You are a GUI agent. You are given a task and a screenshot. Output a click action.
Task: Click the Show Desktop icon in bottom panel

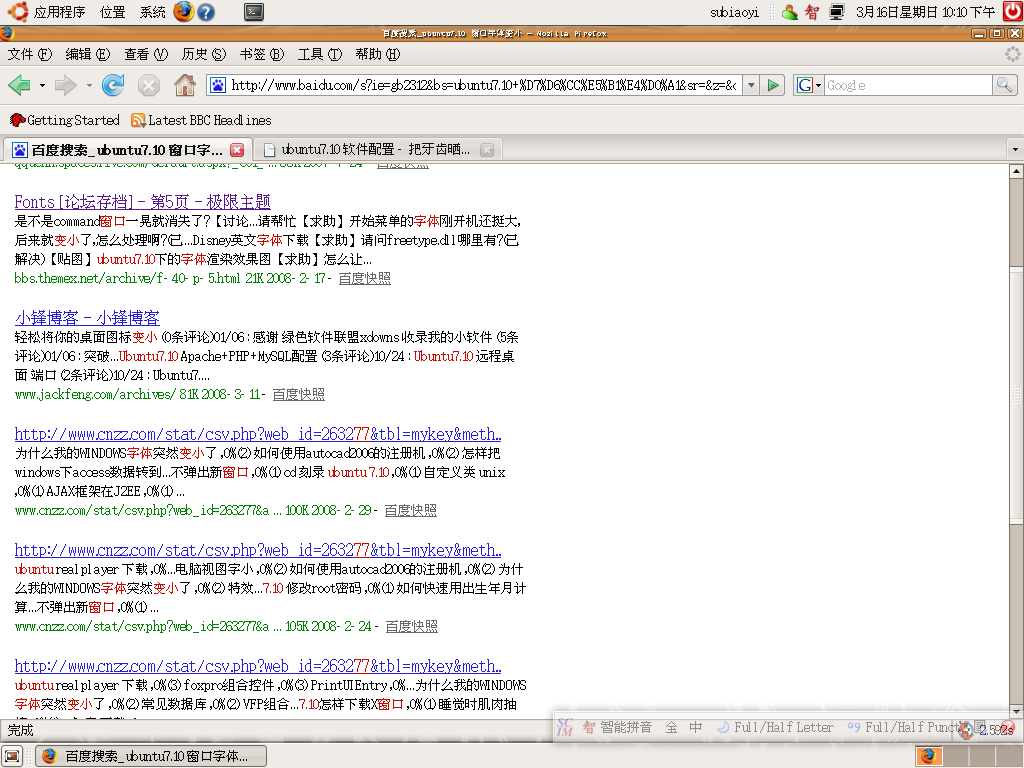point(12,756)
